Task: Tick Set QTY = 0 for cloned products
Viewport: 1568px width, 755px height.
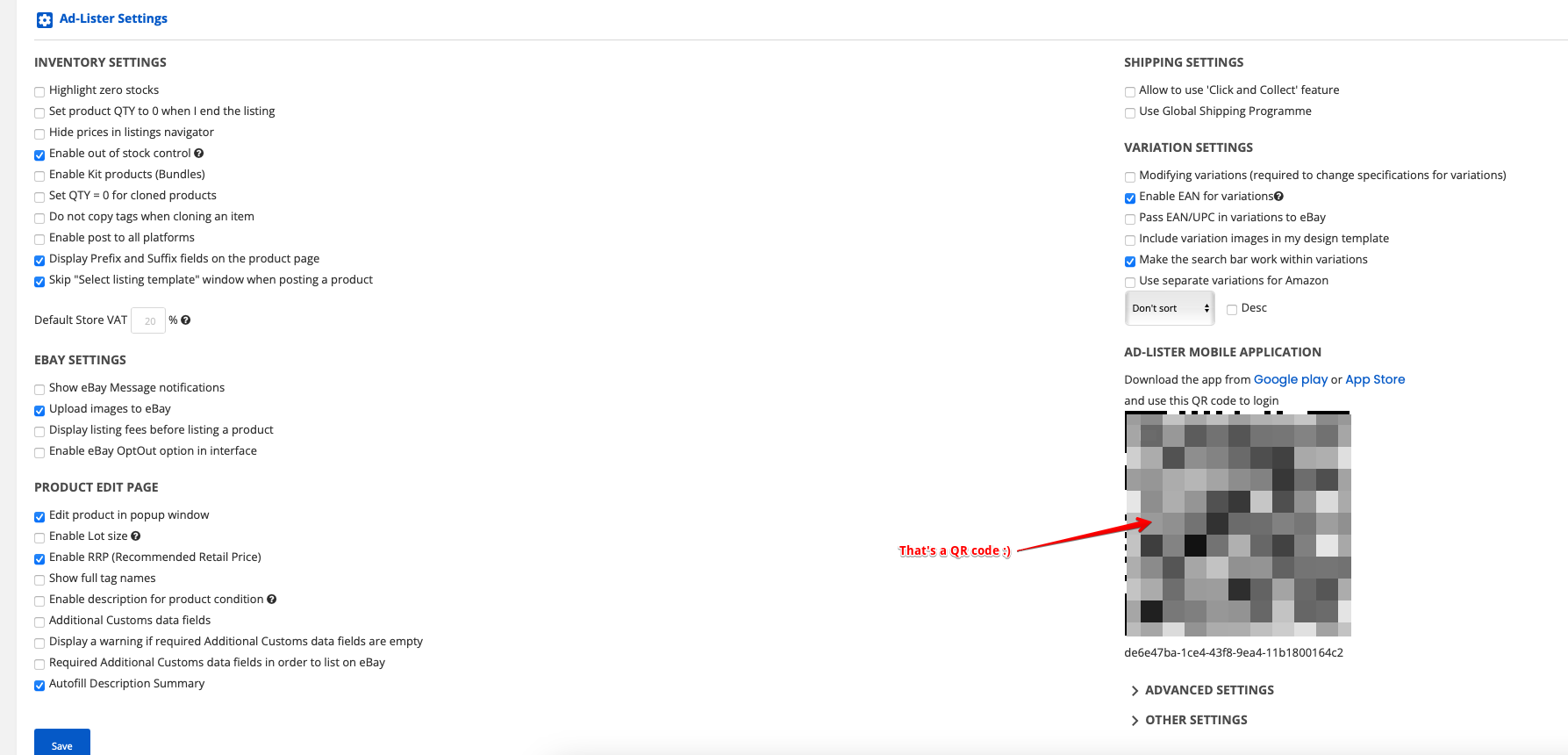Action: [39, 197]
